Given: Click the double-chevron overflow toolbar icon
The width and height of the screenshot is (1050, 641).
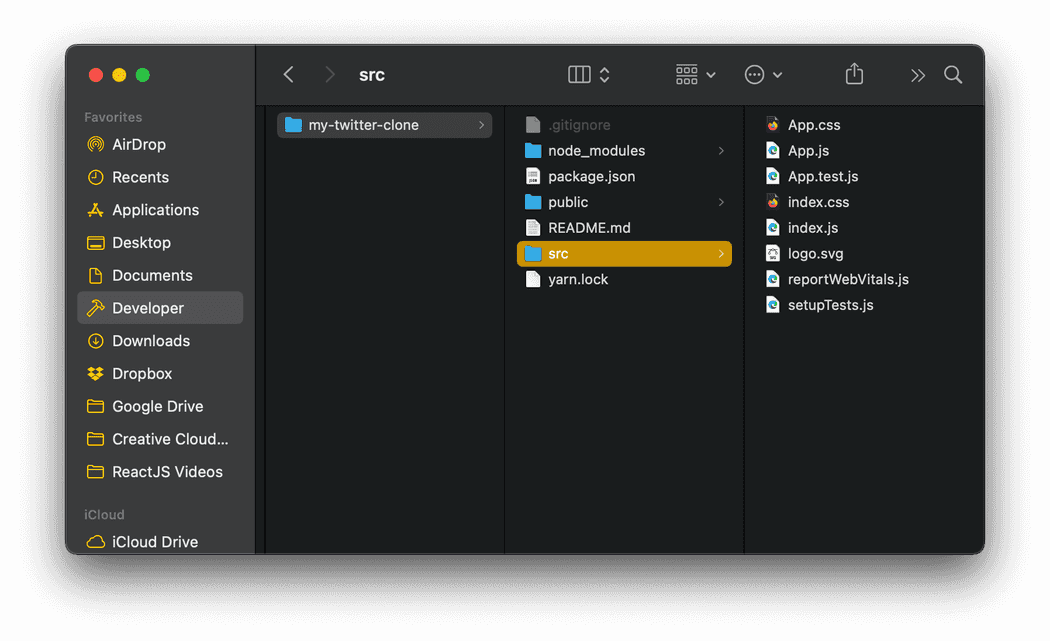Looking at the screenshot, I should [x=917, y=74].
